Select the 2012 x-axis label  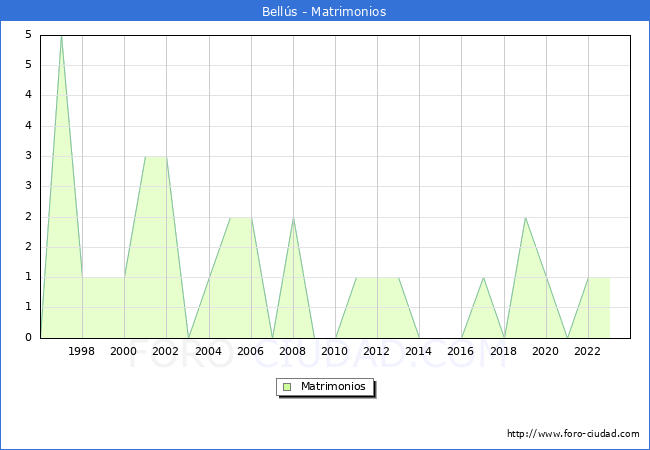pyautogui.click(x=377, y=351)
